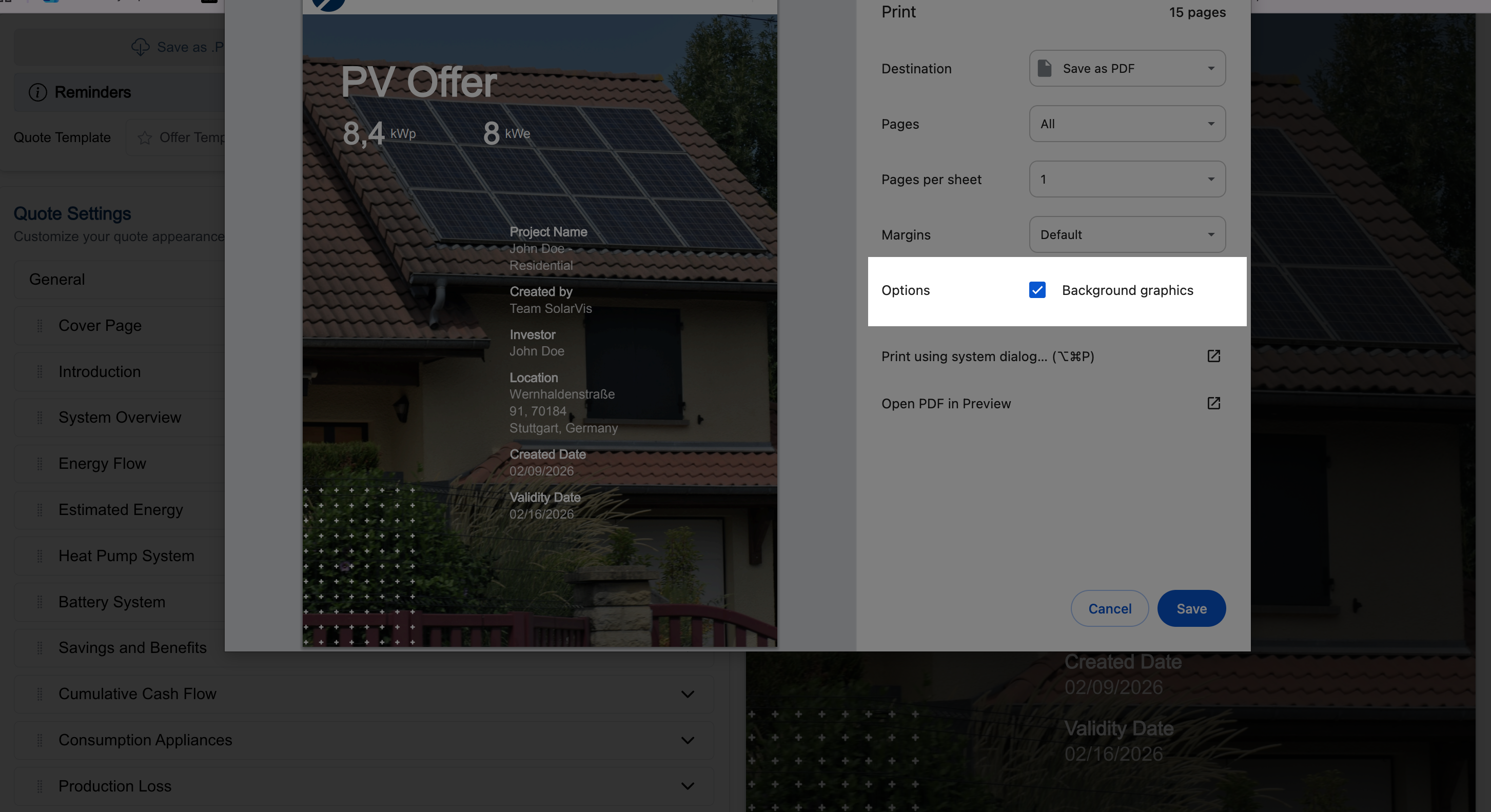1491x812 pixels.
Task: Click the drag handle beside Battery System
Action: pos(40,602)
